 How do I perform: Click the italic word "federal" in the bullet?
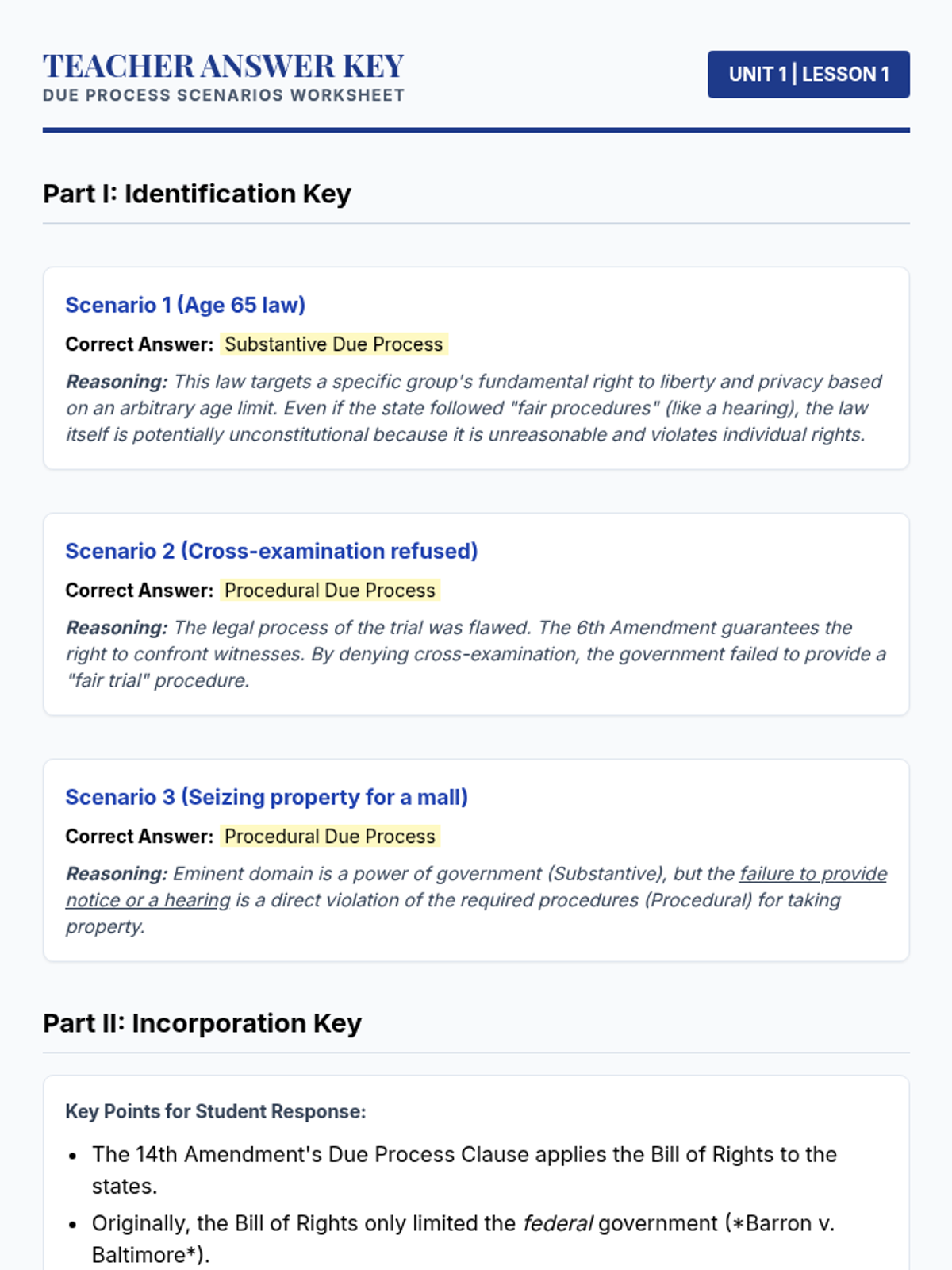pos(557,1223)
